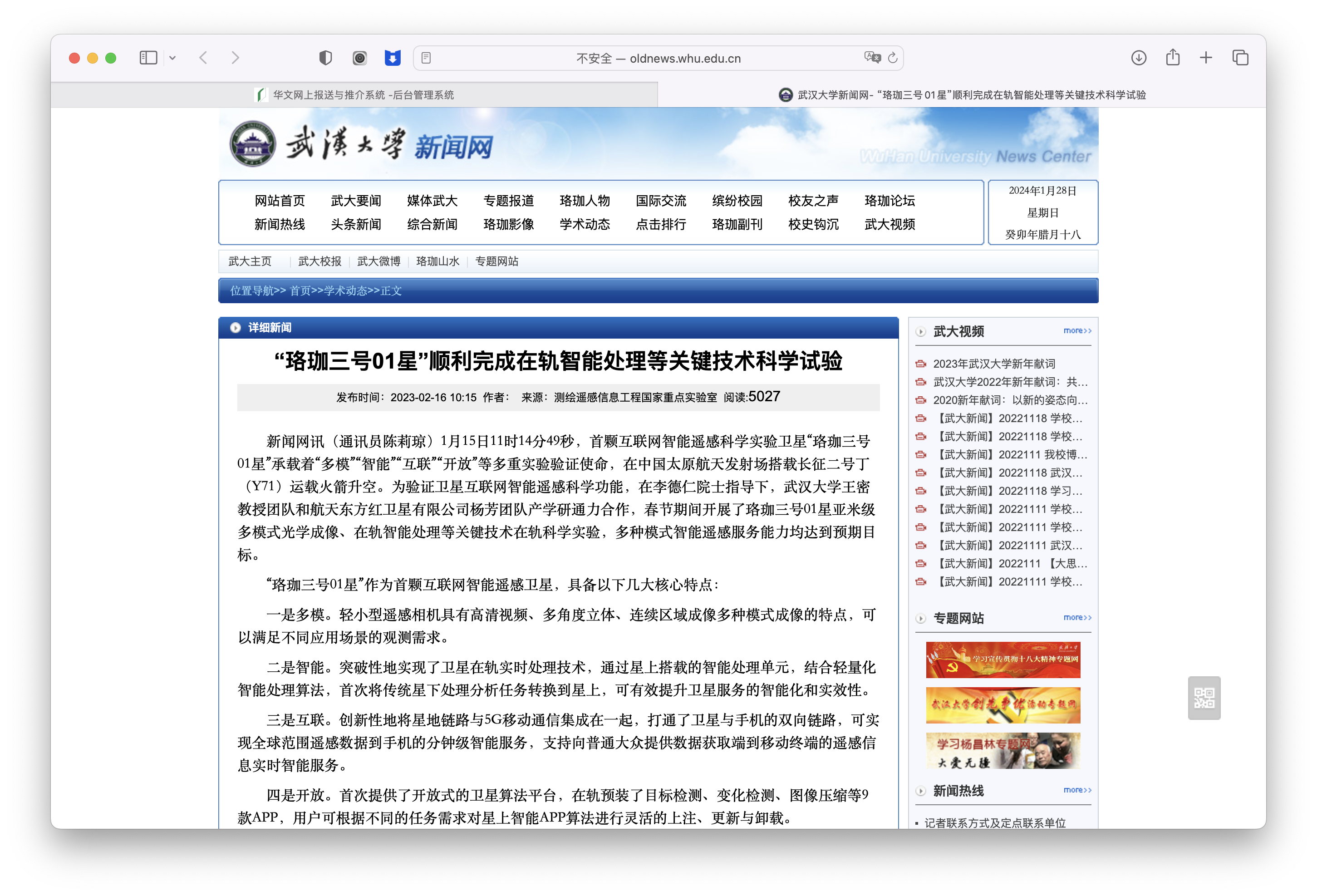Open 学术动态 menu item
This screenshot has width=1317, height=896.
pyautogui.click(x=584, y=224)
